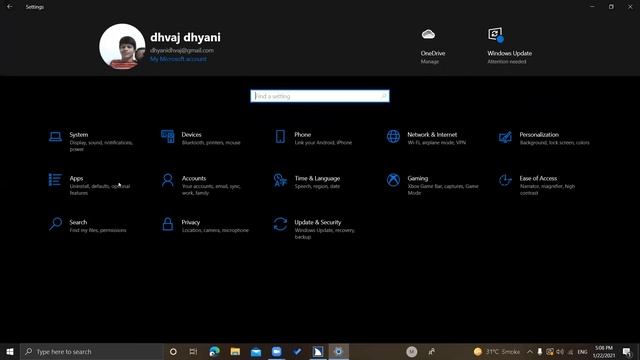640x360 pixels.
Task: Open the Phone settings icon
Action: coord(280,136)
